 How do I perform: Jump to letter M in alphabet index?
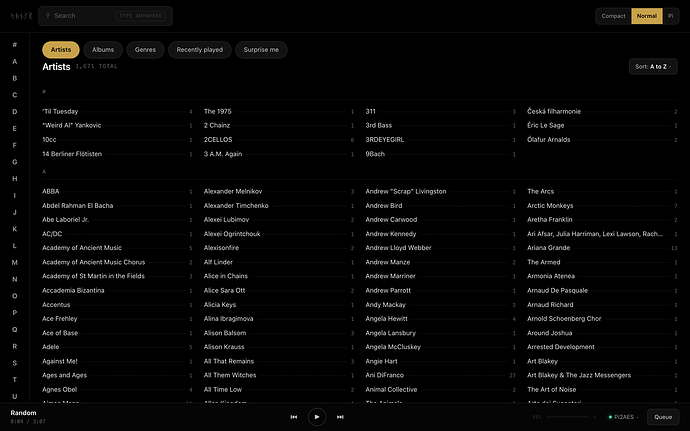tap(15, 262)
